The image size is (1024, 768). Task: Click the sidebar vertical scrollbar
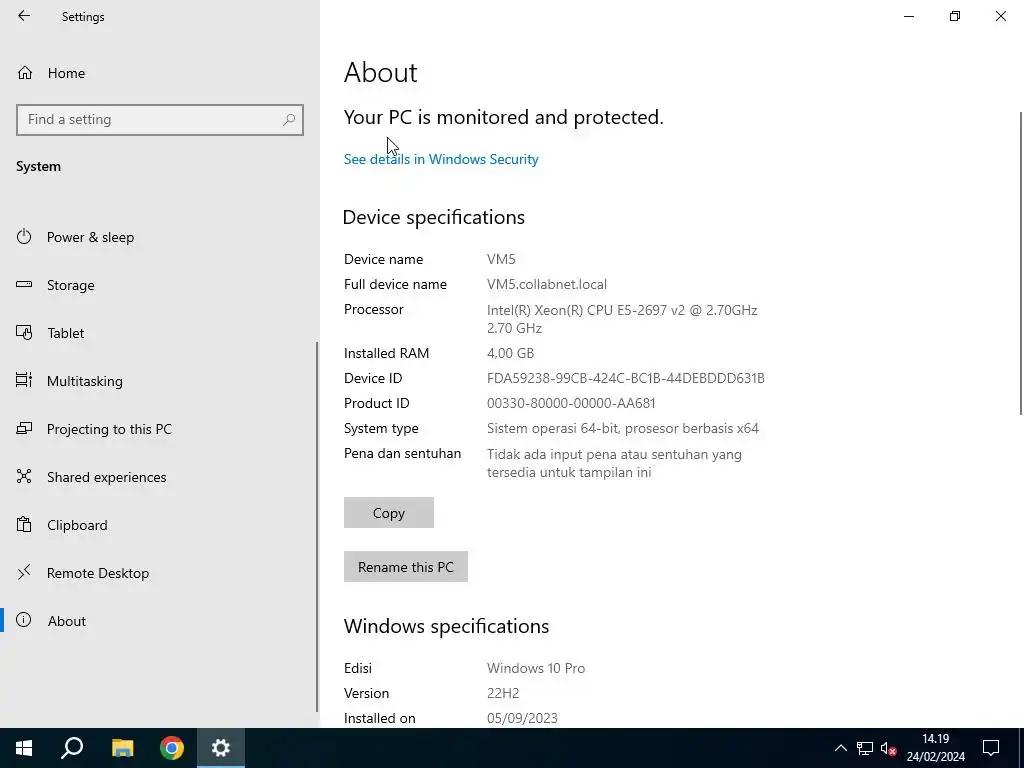point(317,526)
